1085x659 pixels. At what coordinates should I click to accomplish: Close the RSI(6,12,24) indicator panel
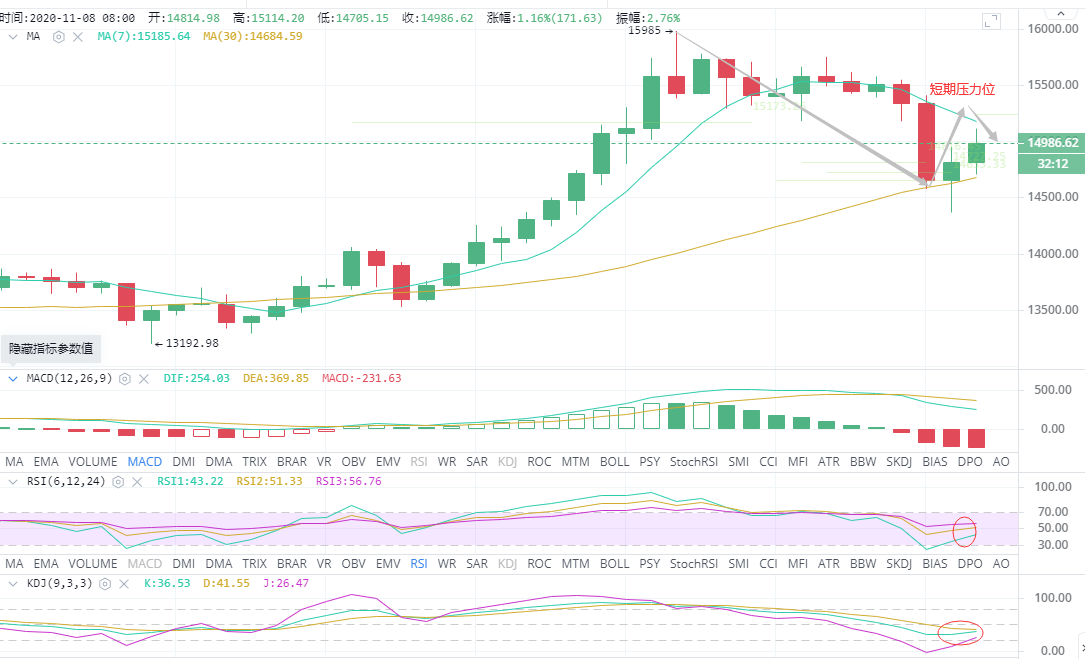click(136, 482)
